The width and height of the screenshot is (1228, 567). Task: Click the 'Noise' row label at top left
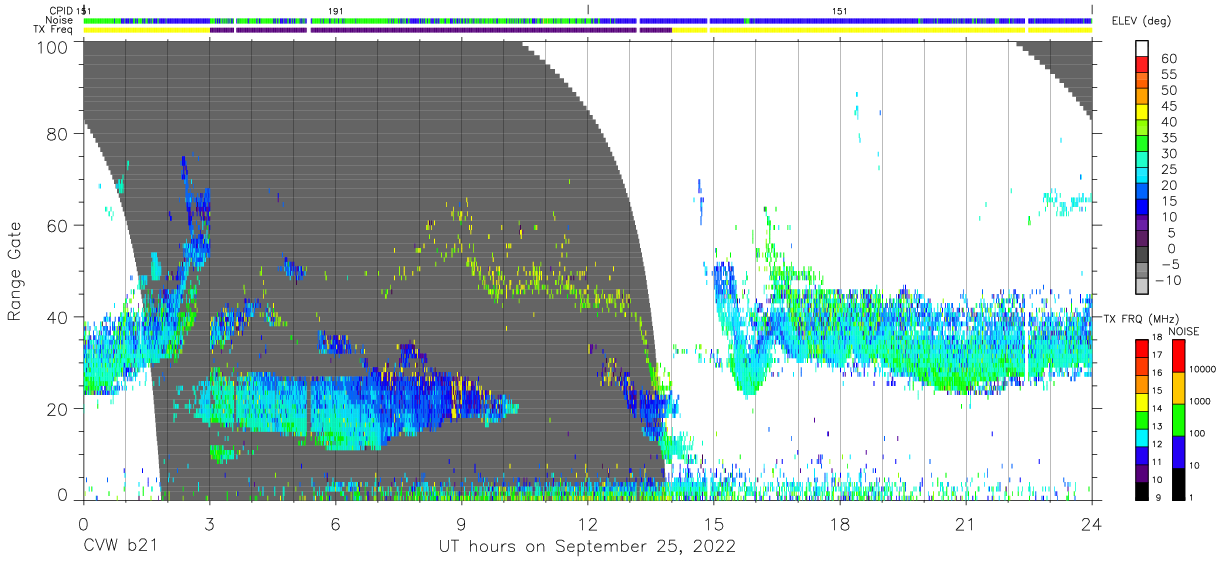(60, 20)
